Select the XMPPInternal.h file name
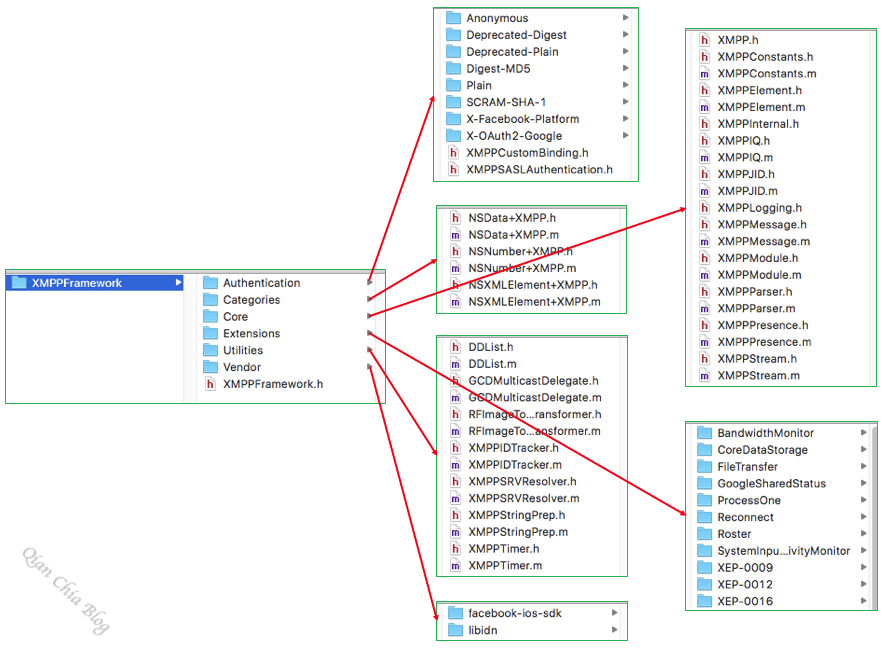Image resolution: width=885 pixels, height=648 pixels. point(758,124)
